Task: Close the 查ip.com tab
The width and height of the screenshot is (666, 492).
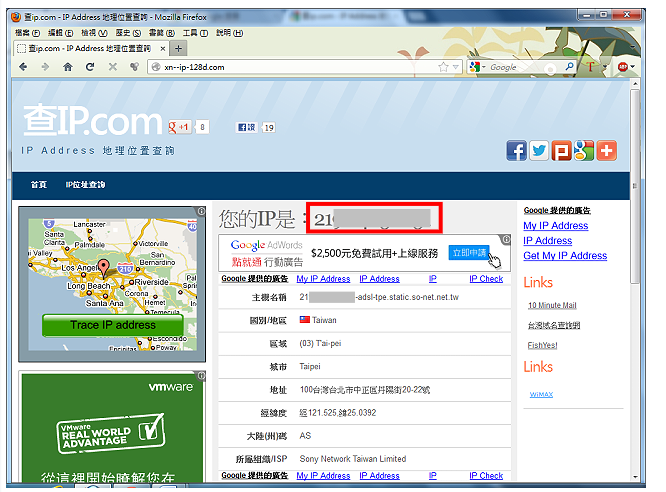Action: pyautogui.click(x=162, y=48)
